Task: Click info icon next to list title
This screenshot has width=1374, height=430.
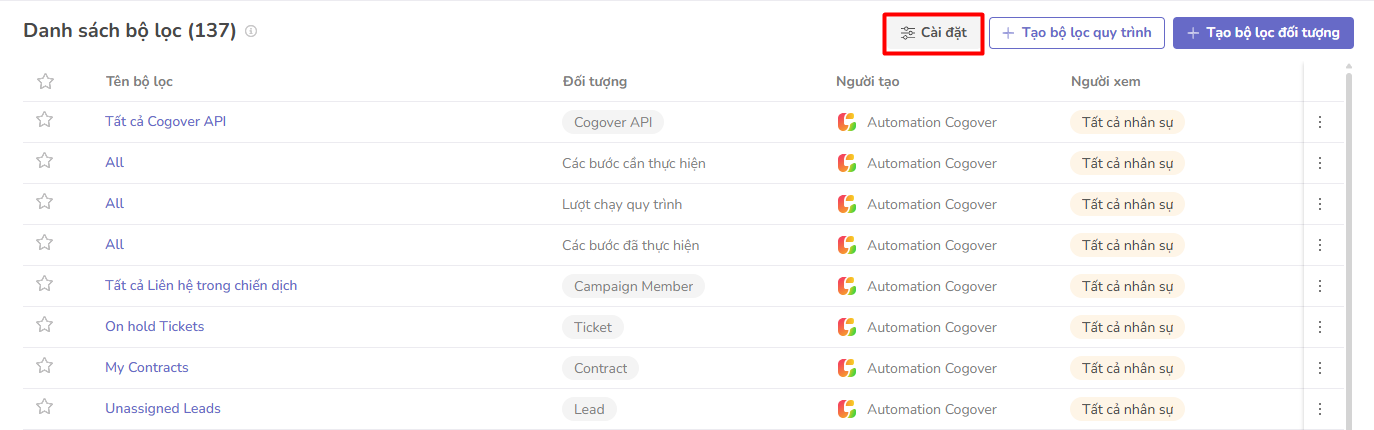Action: pos(251,31)
